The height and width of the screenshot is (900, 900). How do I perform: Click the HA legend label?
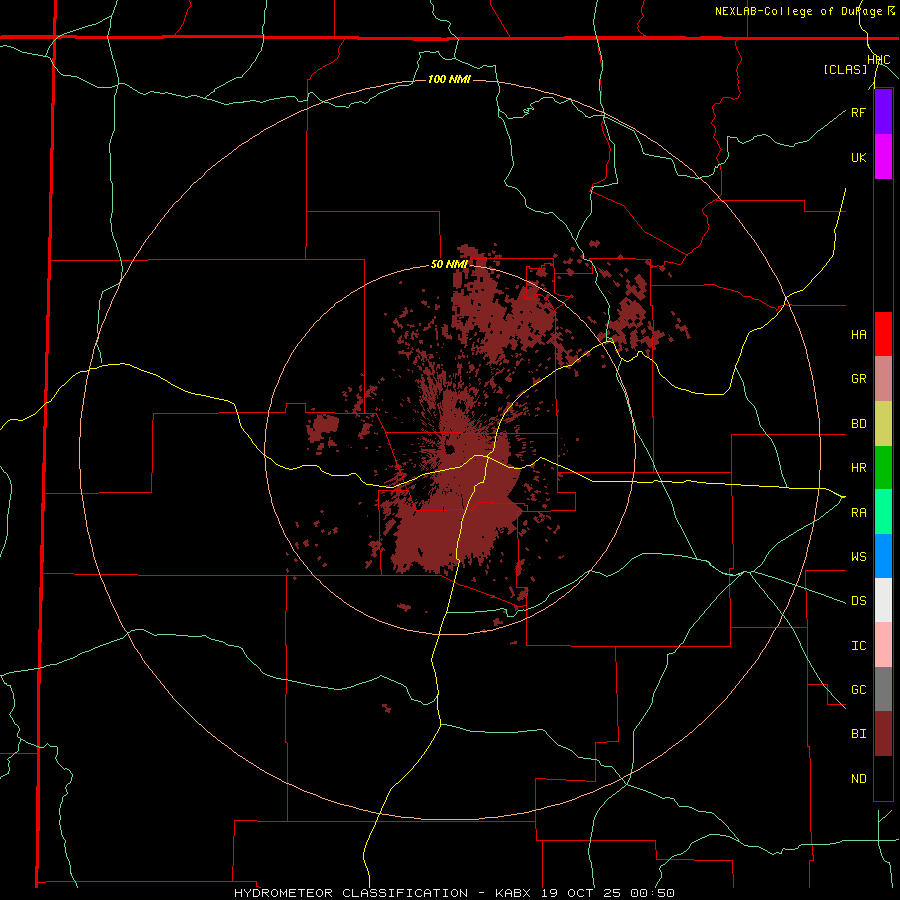click(858, 334)
